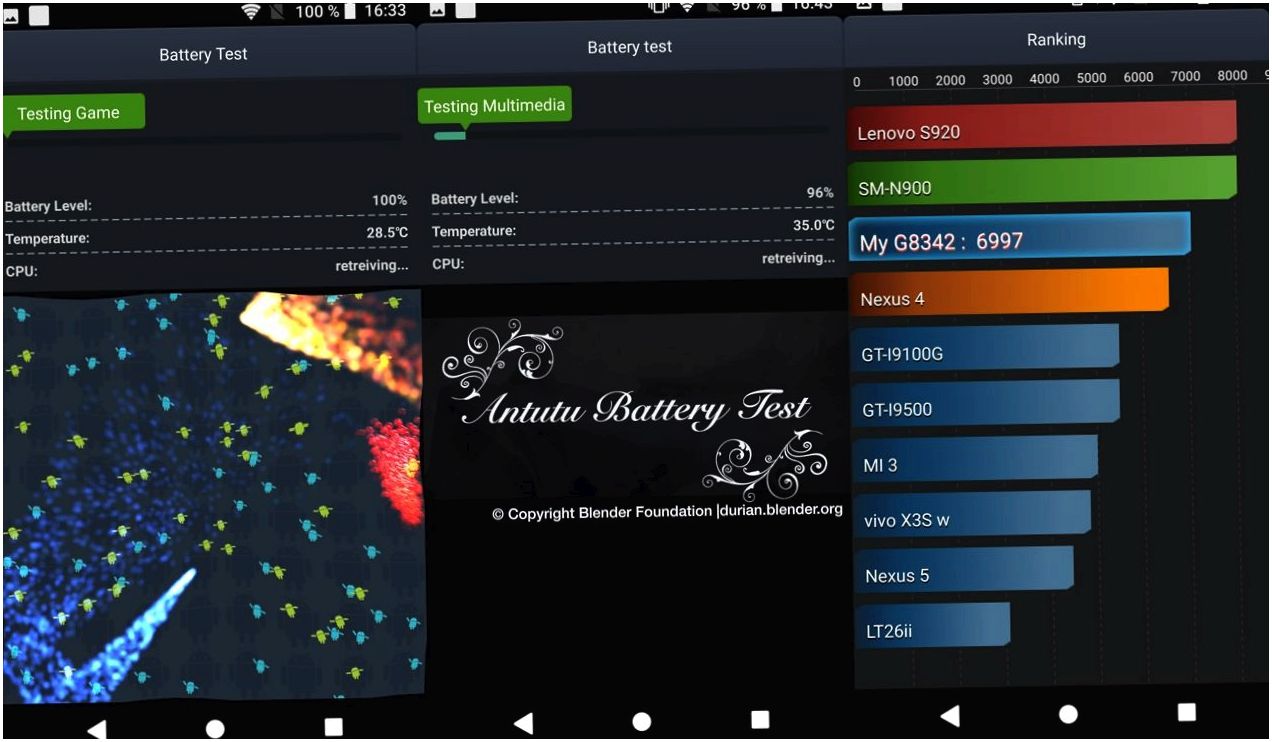Click the 100% battery level value
Viewport: 1272px width, 742px height.
(389, 200)
